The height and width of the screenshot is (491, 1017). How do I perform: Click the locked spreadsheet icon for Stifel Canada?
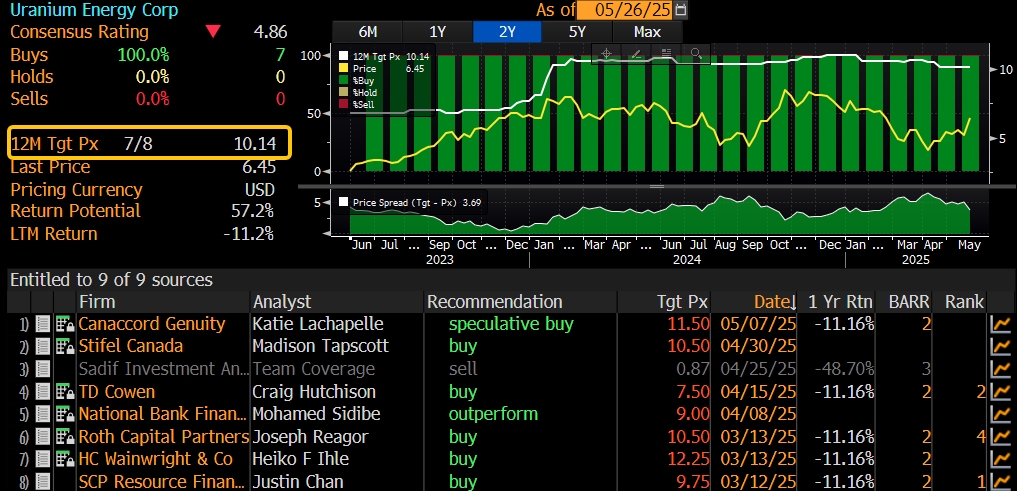pyautogui.click(x=64, y=346)
